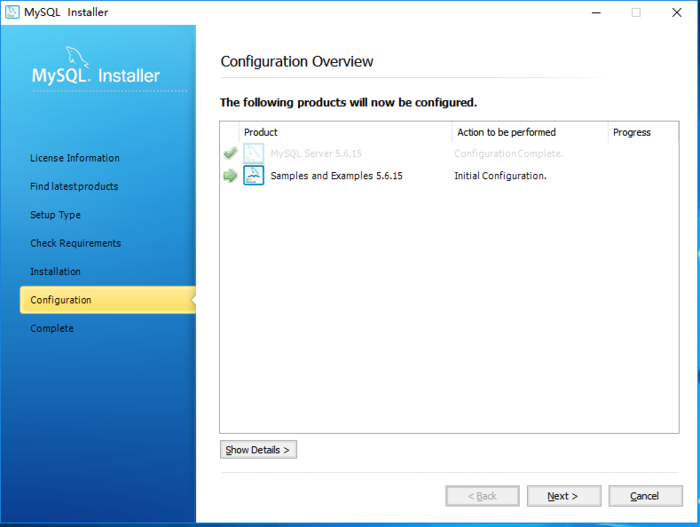Click the Next button

click(x=564, y=496)
